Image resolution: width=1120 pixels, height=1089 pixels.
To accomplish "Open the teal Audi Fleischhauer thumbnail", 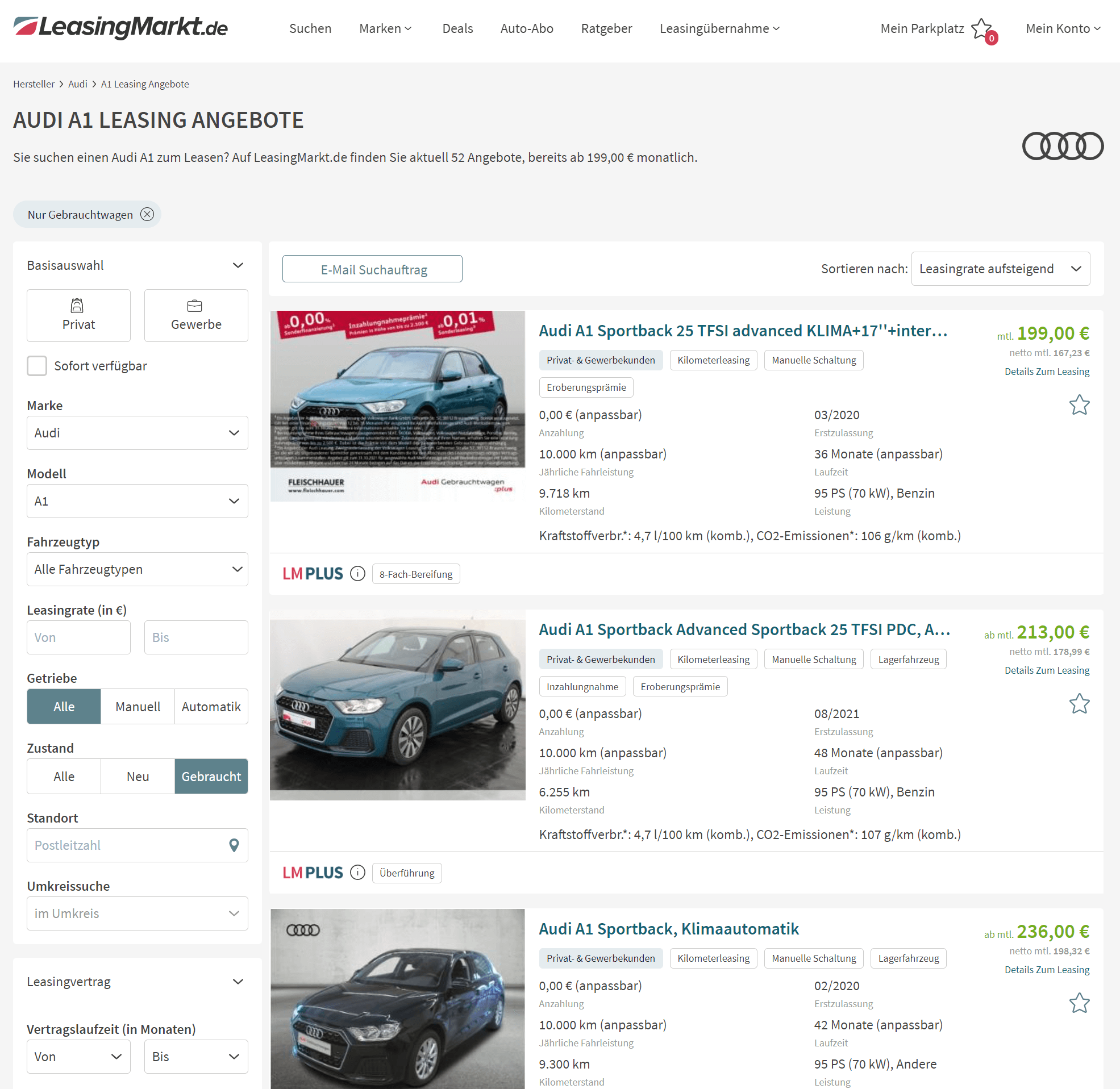I will pos(398,406).
